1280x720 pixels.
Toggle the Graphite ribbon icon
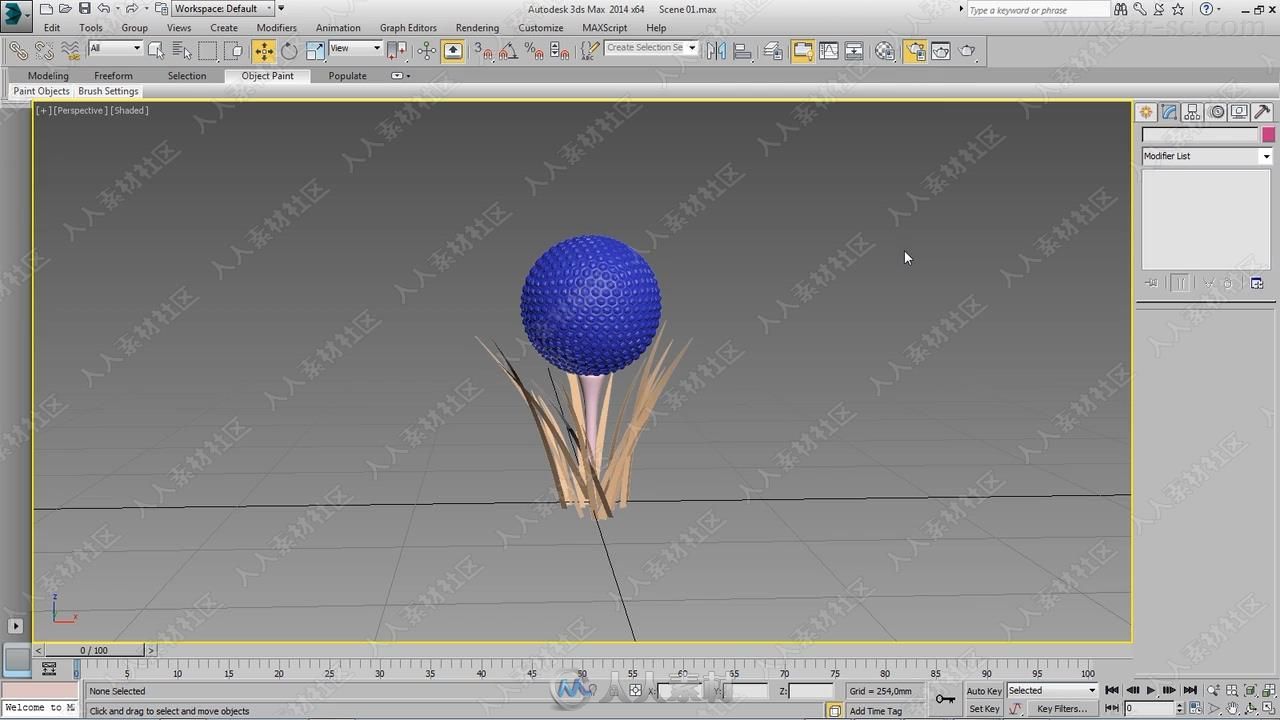(x=802, y=50)
